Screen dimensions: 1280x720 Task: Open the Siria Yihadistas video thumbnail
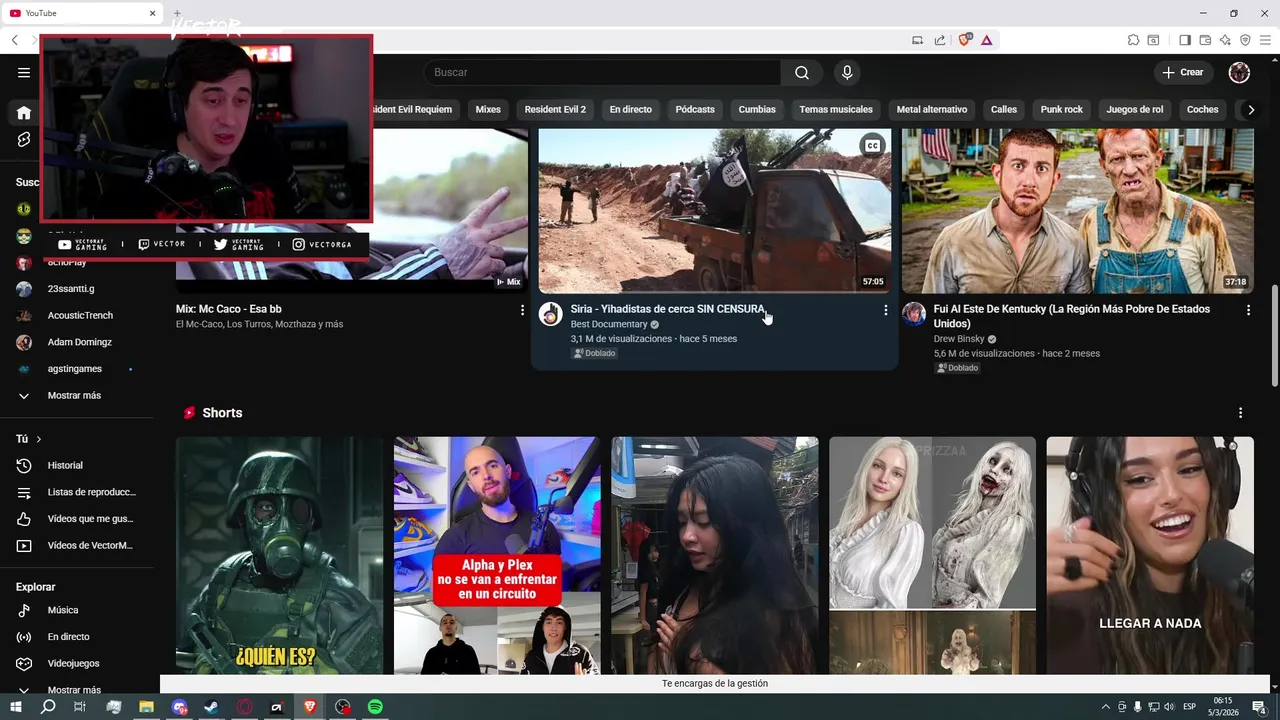(x=715, y=210)
